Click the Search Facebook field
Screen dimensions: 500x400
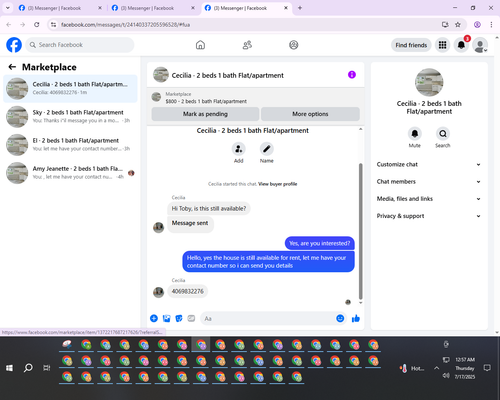click(80, 45)
